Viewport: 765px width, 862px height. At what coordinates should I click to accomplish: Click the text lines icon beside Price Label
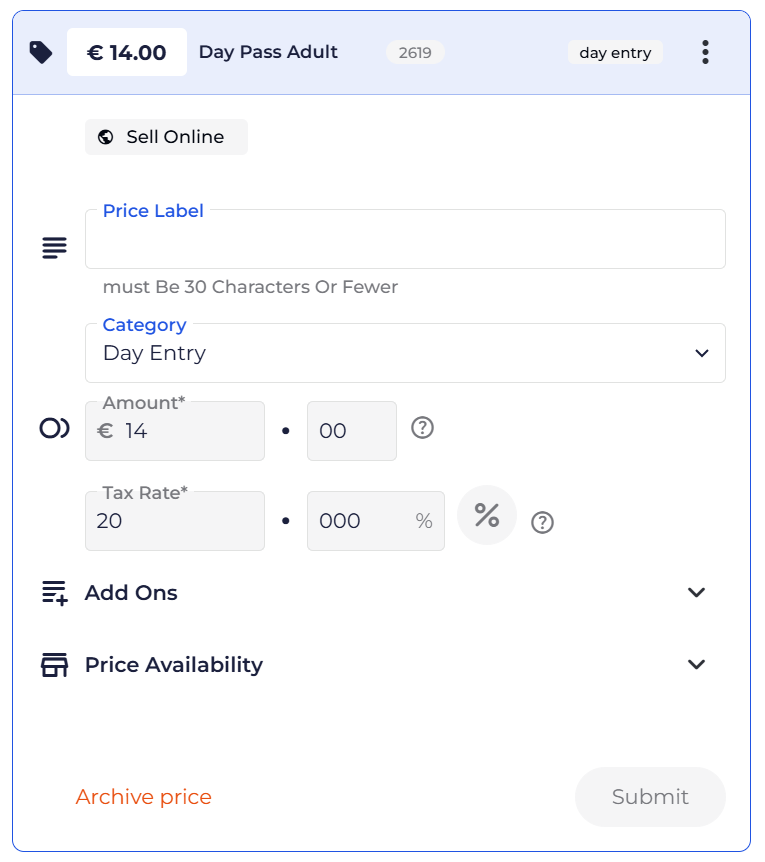(55, 248)
